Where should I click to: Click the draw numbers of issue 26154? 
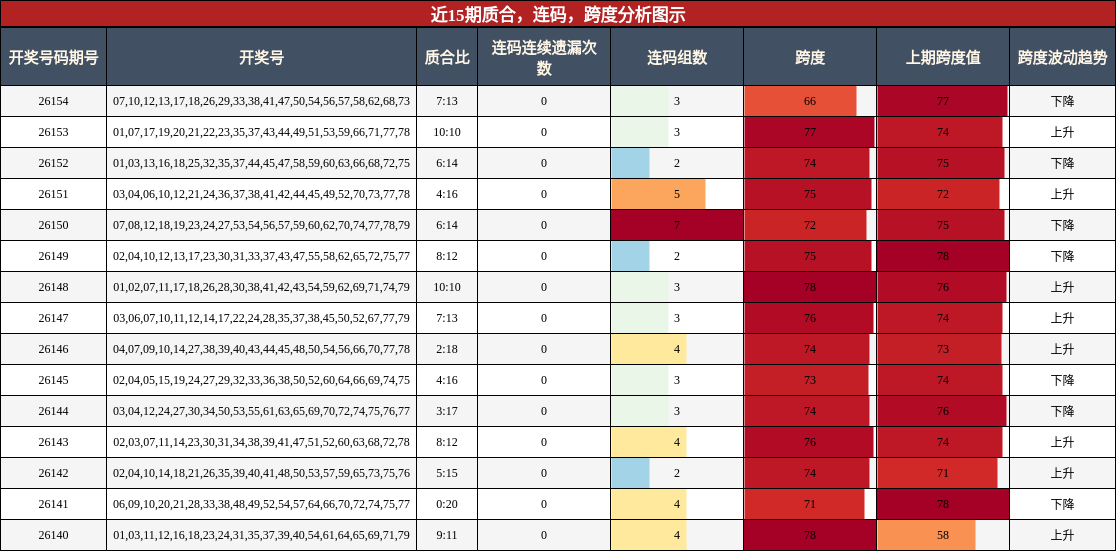261,101
